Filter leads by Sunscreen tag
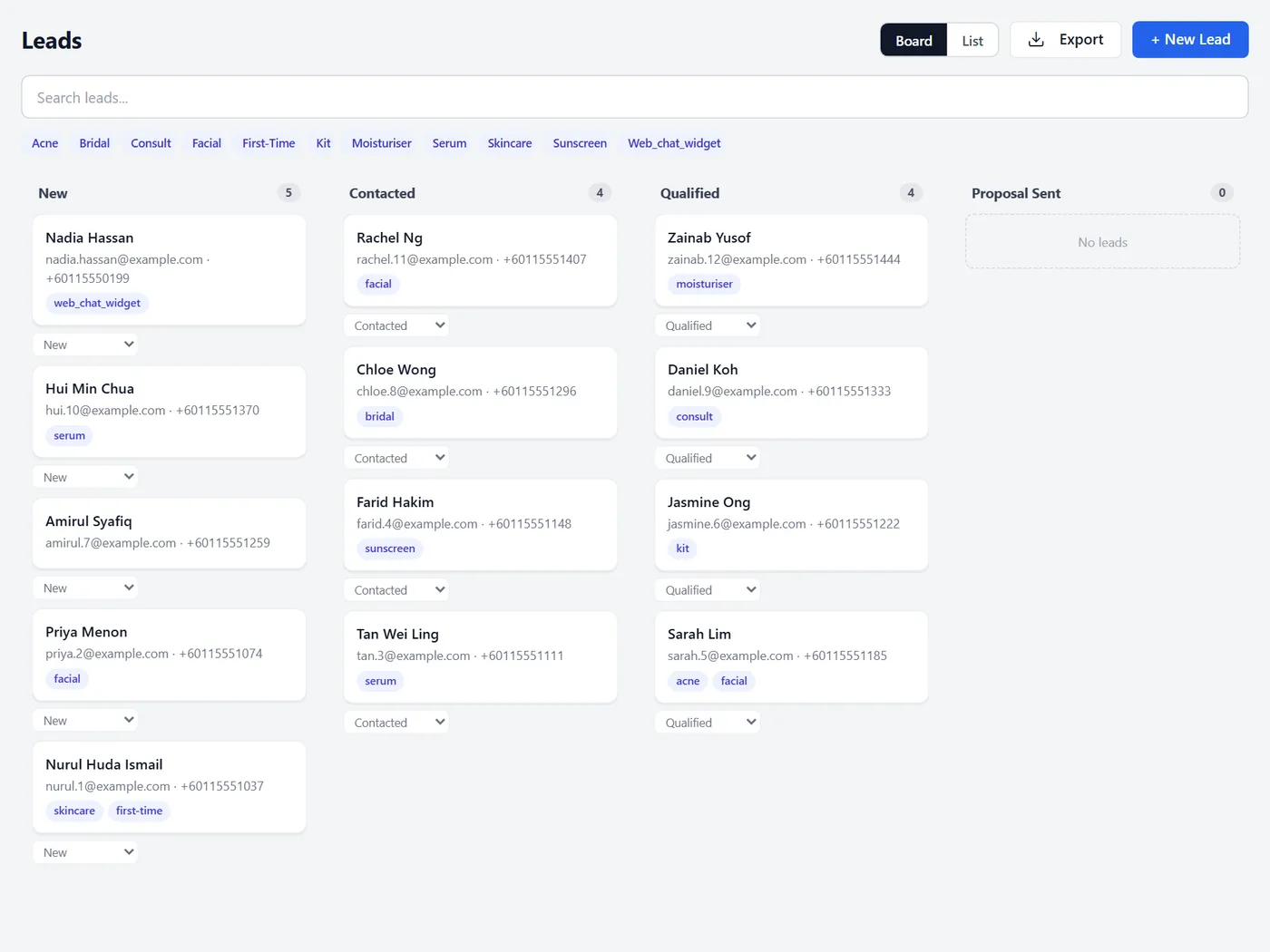This screenshot has width=1270, height=952. (x=580, y=143)
